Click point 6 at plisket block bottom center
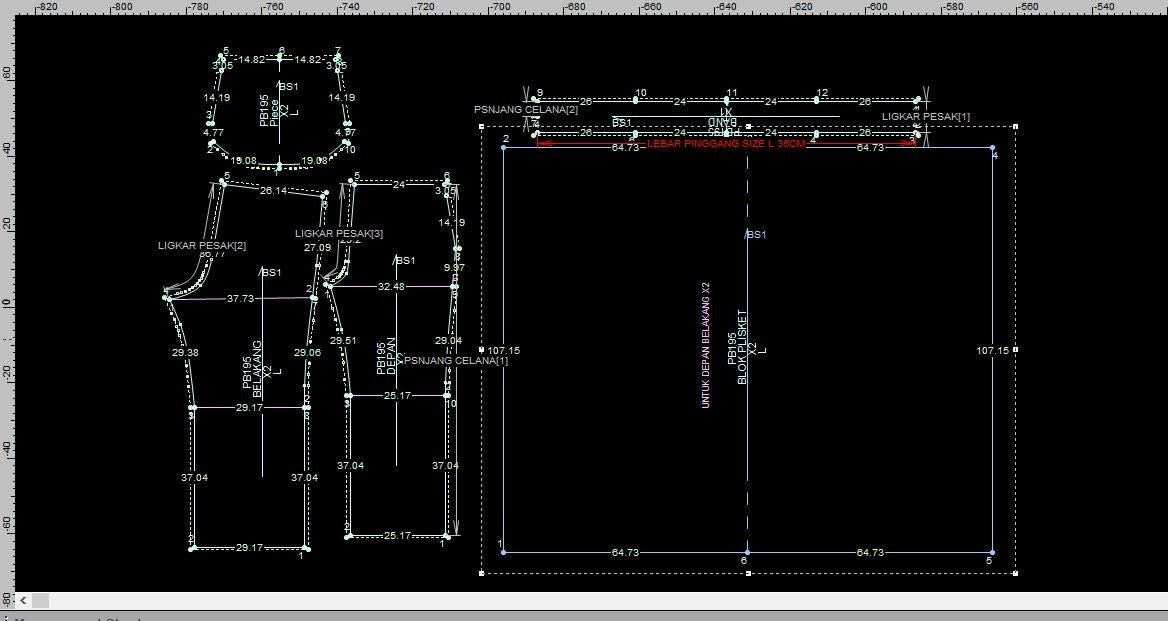Screen dimensions: 1168x621 pos(746,552)
